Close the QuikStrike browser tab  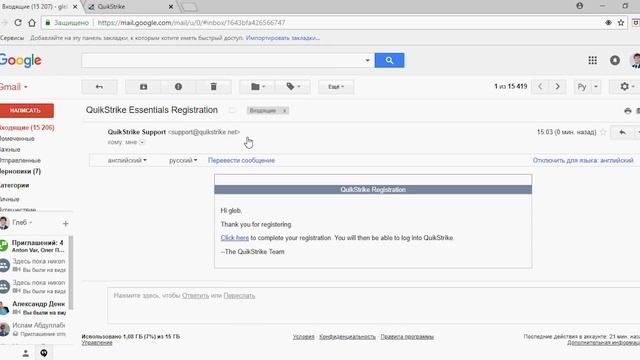(171, 7)
